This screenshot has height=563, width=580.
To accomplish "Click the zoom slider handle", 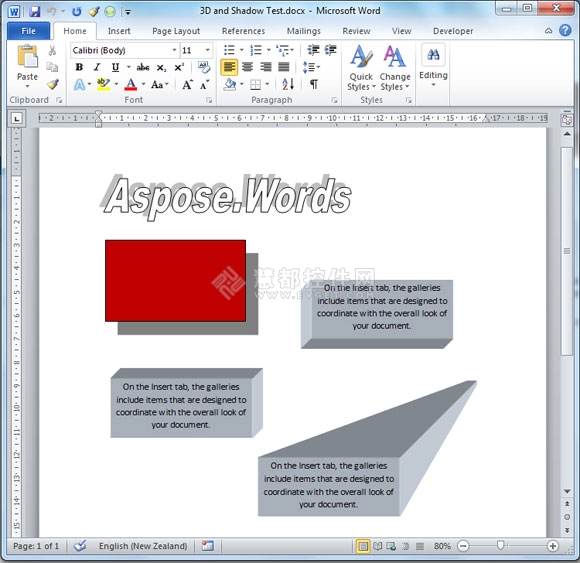I will (500, 546).
